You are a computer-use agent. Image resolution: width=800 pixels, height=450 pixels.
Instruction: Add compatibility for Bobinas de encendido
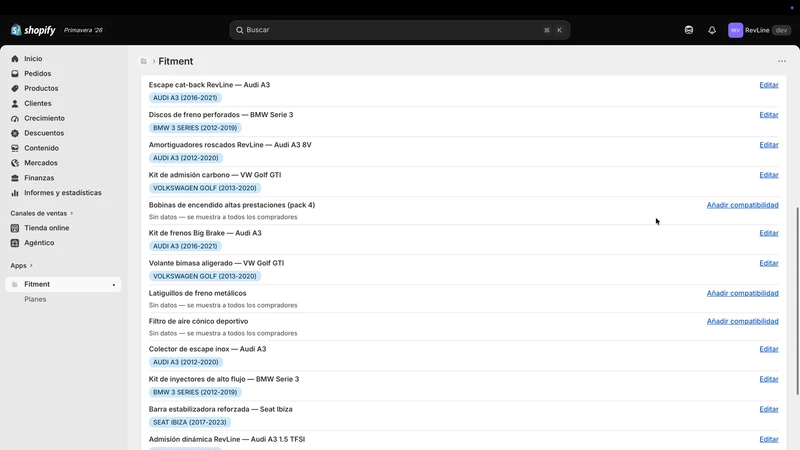tap(742, 205)
